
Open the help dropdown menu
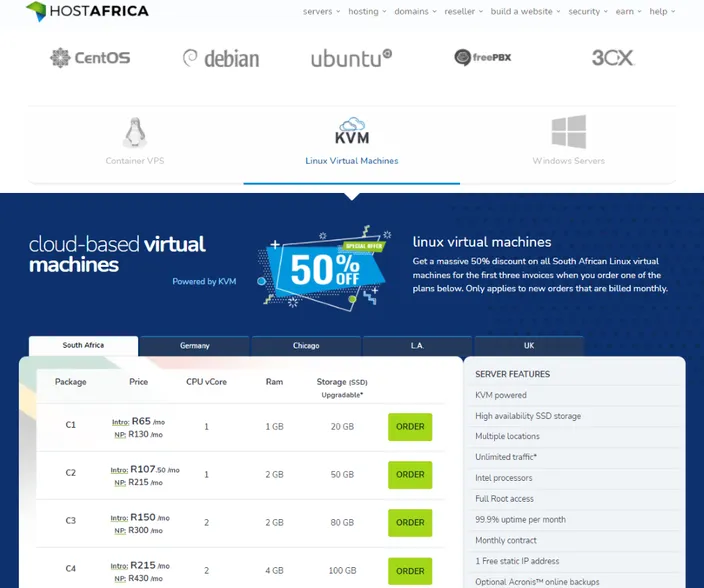pos(662,11)
